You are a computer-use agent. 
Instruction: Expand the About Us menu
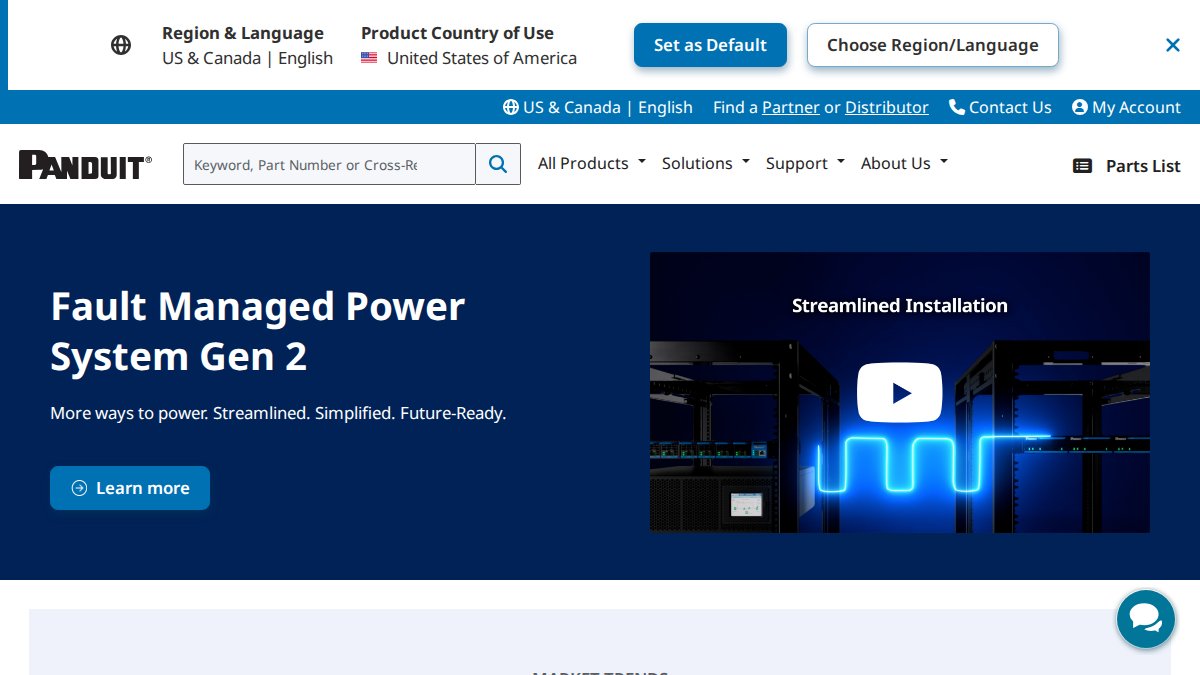coord(904,163)
